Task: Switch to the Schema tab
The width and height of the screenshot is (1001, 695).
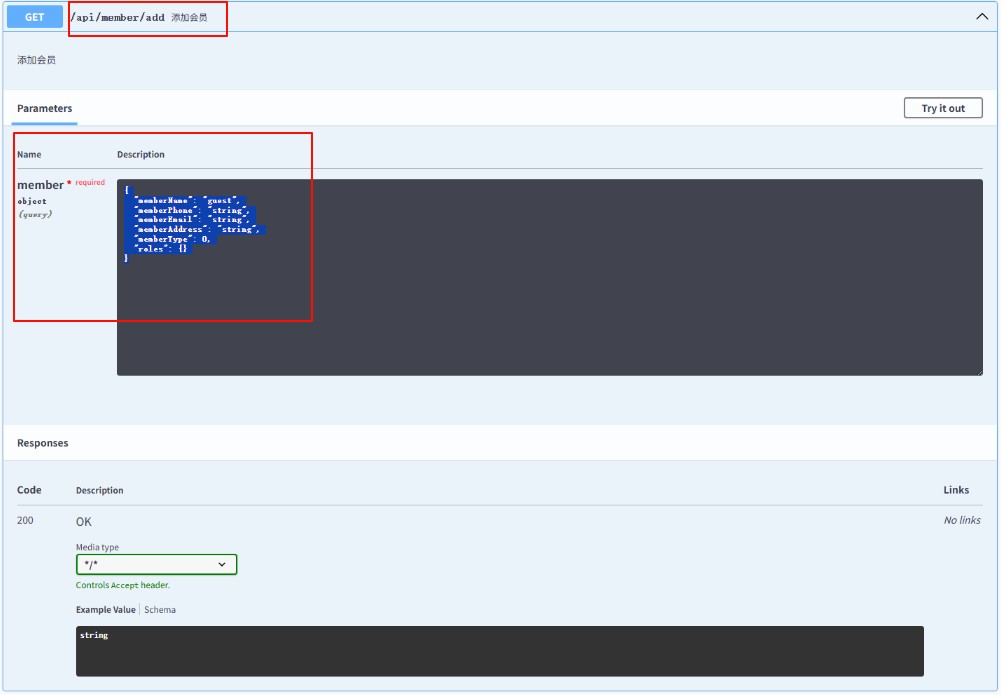Action: [x=160, y=609]
